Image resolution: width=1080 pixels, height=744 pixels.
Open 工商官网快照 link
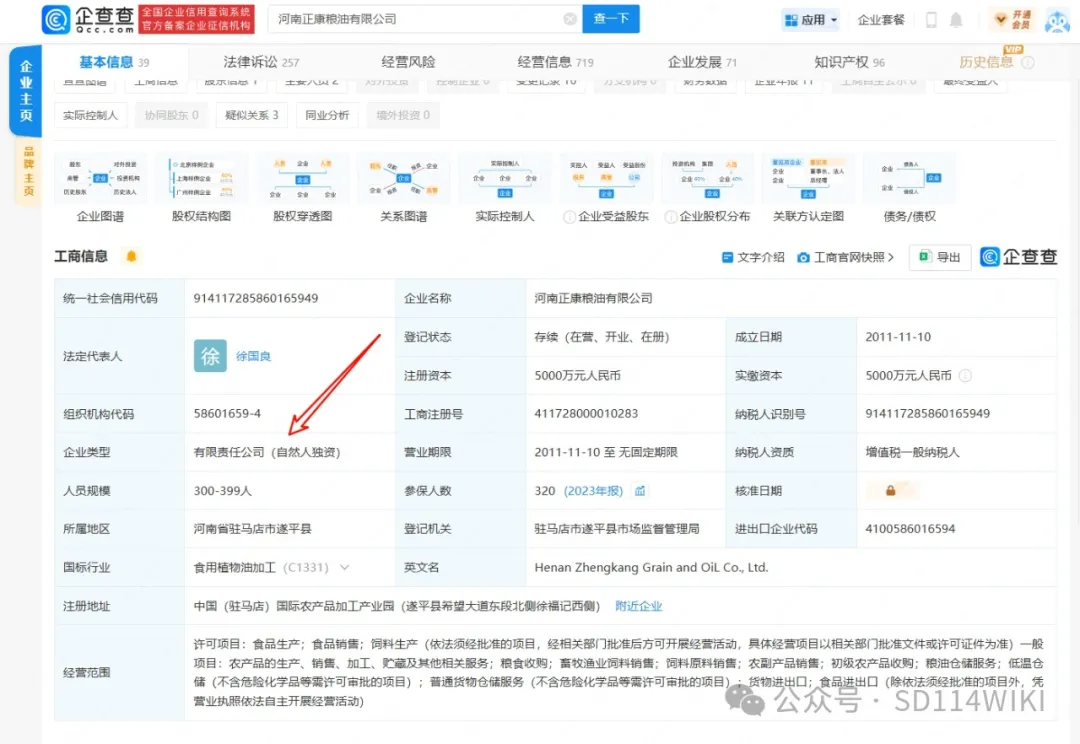click(x=845, y=257)
